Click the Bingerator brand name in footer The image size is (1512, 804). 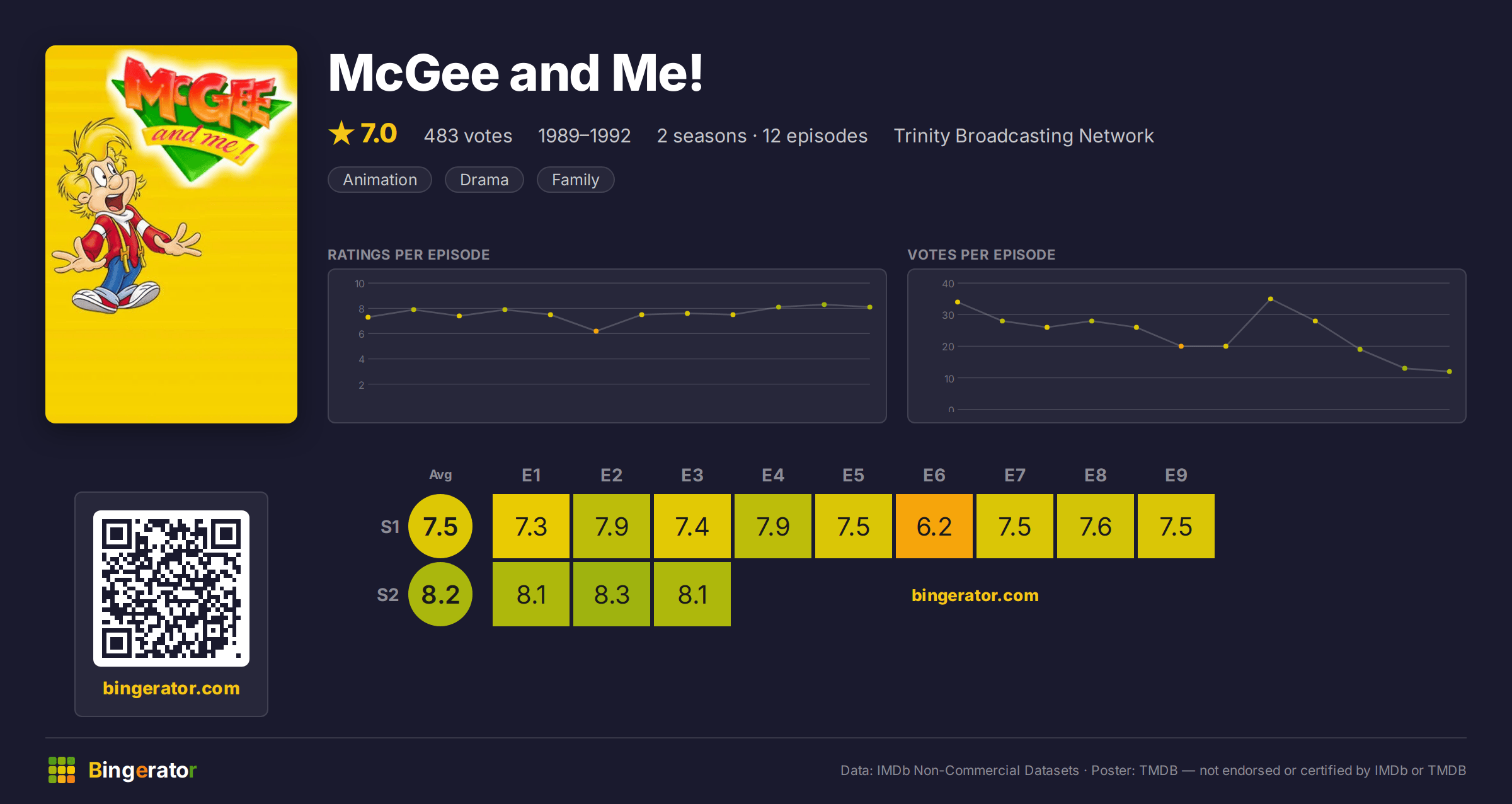point(142,770)
